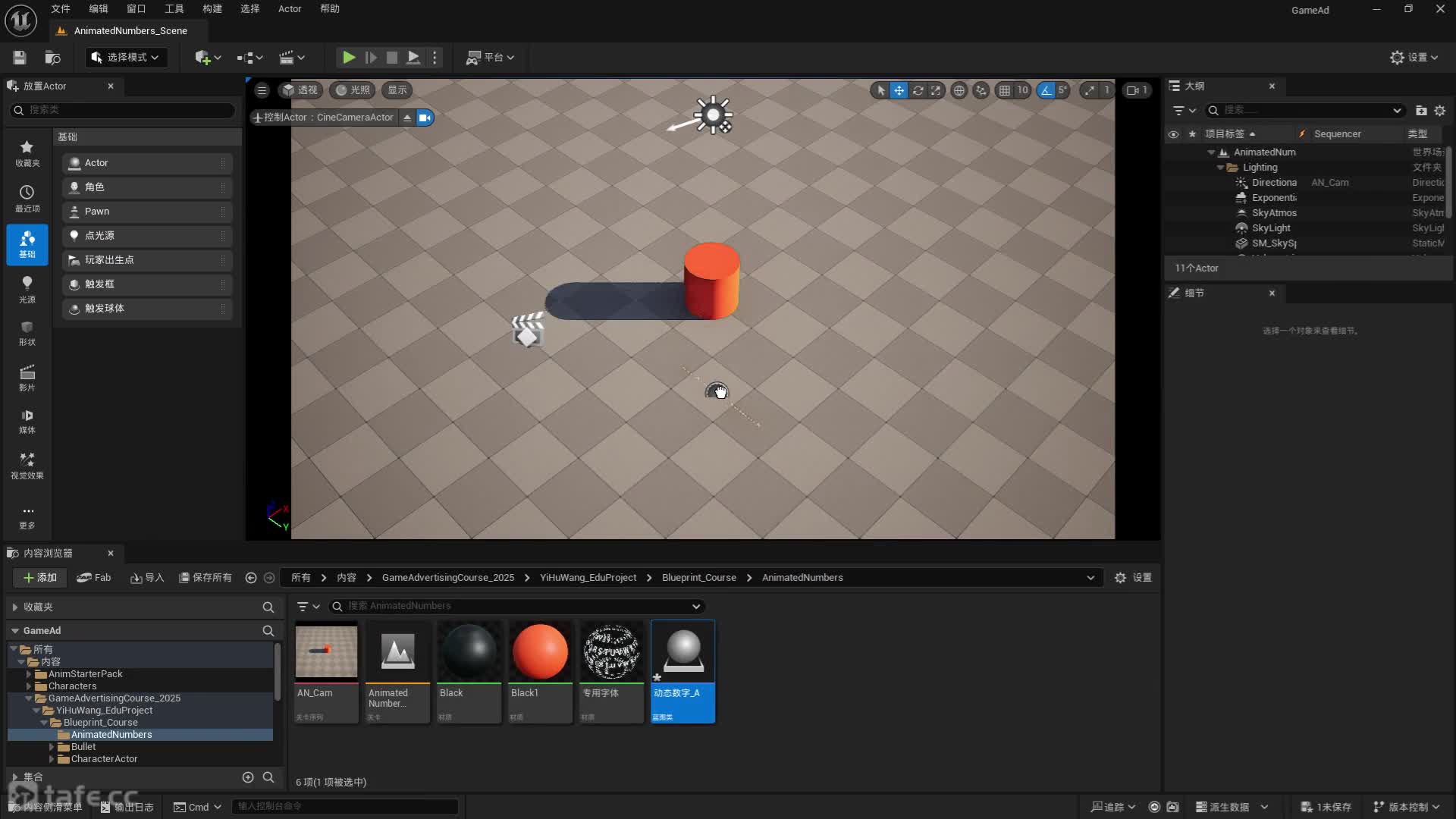Viewport: 1456px width, 819px height.
Task: Select the rotate tool in viewport
Action: pyautogui.click(x=918, y=90)
